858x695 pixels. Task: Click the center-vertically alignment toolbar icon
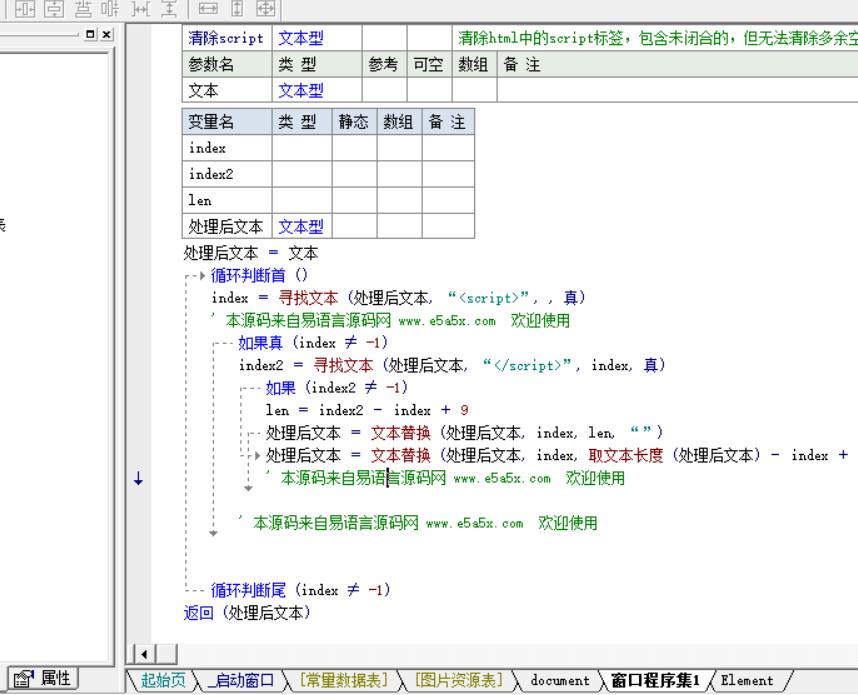[54, 9]
